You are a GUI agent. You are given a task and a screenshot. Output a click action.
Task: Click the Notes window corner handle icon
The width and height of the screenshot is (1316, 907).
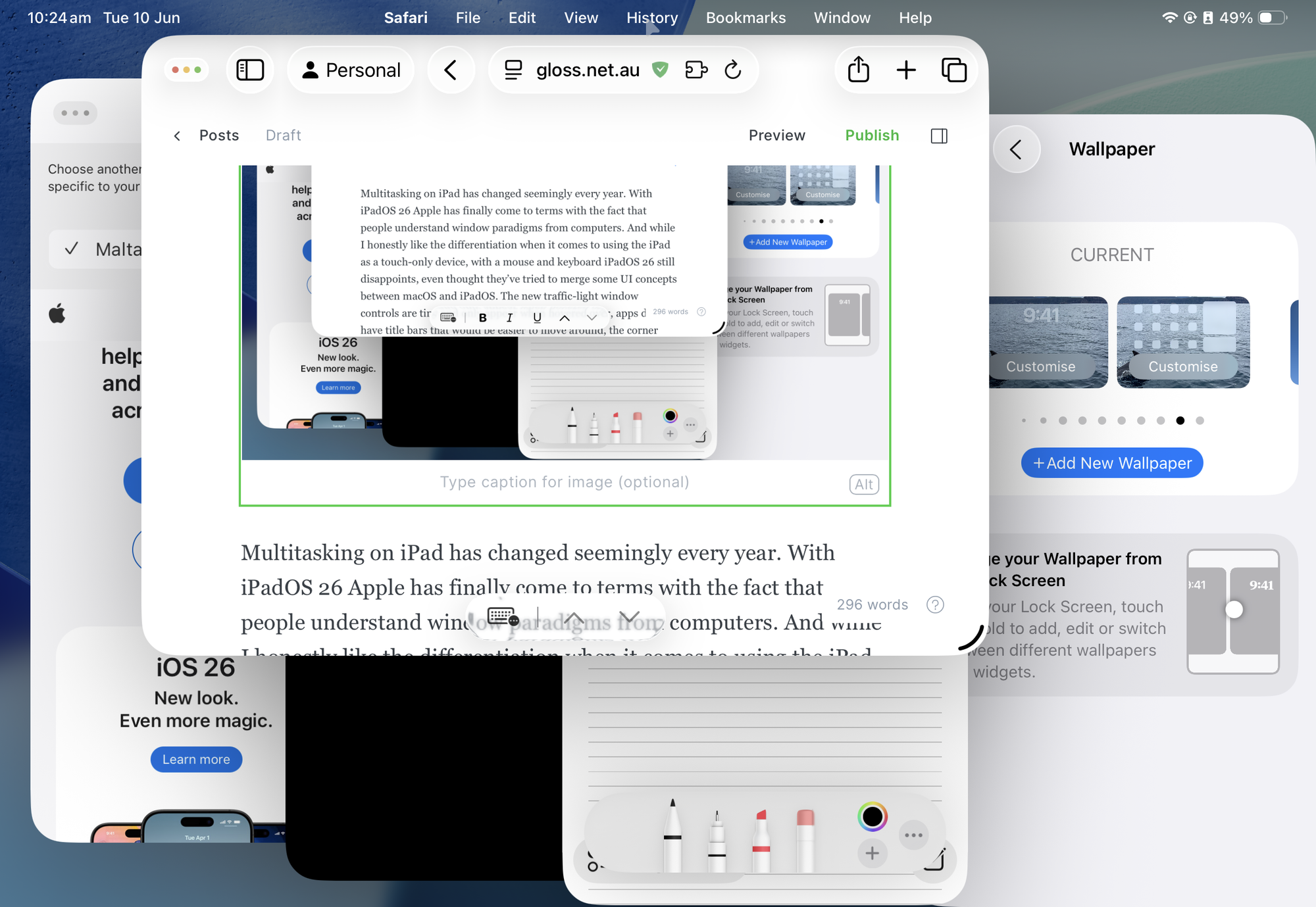point(935,860)
